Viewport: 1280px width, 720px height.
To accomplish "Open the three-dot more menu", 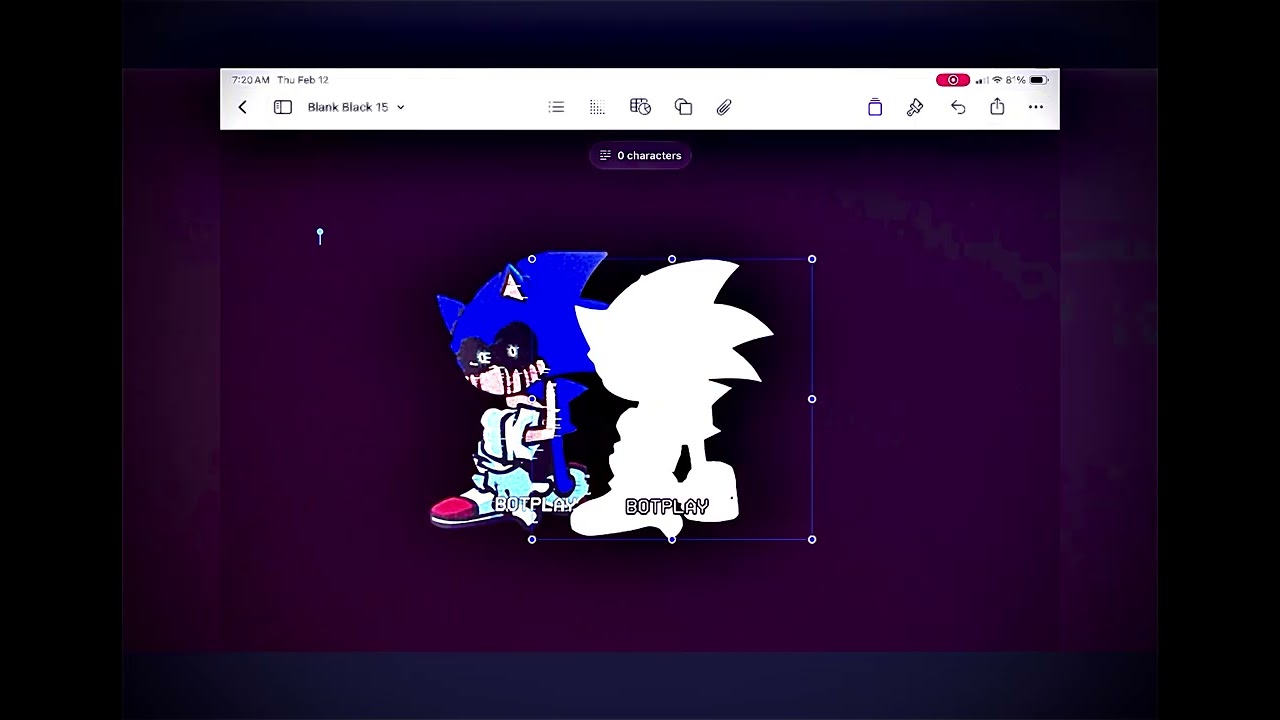I will click(1036, 107).
